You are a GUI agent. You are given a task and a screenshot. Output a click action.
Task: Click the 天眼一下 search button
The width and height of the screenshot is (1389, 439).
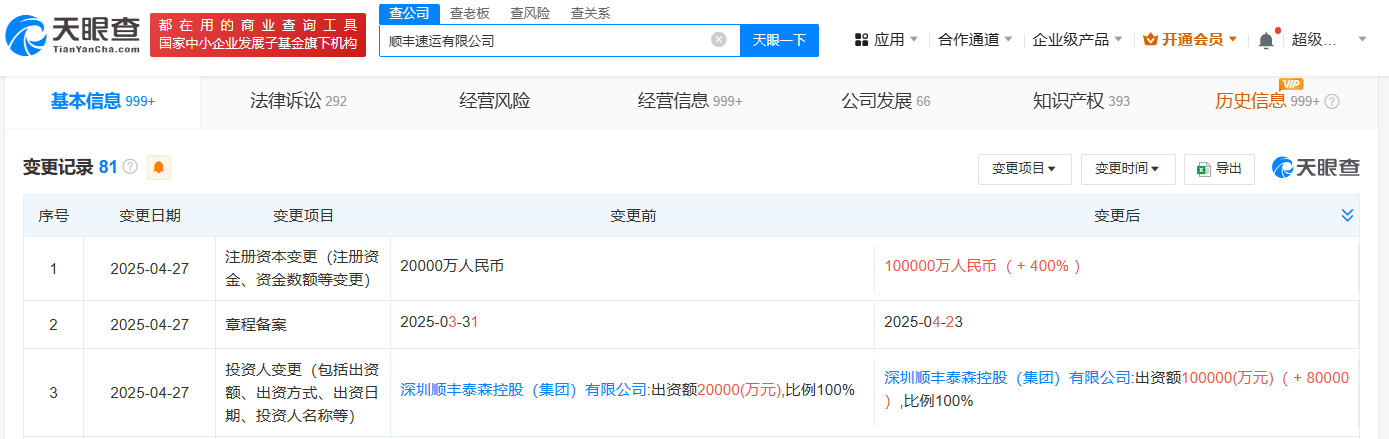(779, 40)
